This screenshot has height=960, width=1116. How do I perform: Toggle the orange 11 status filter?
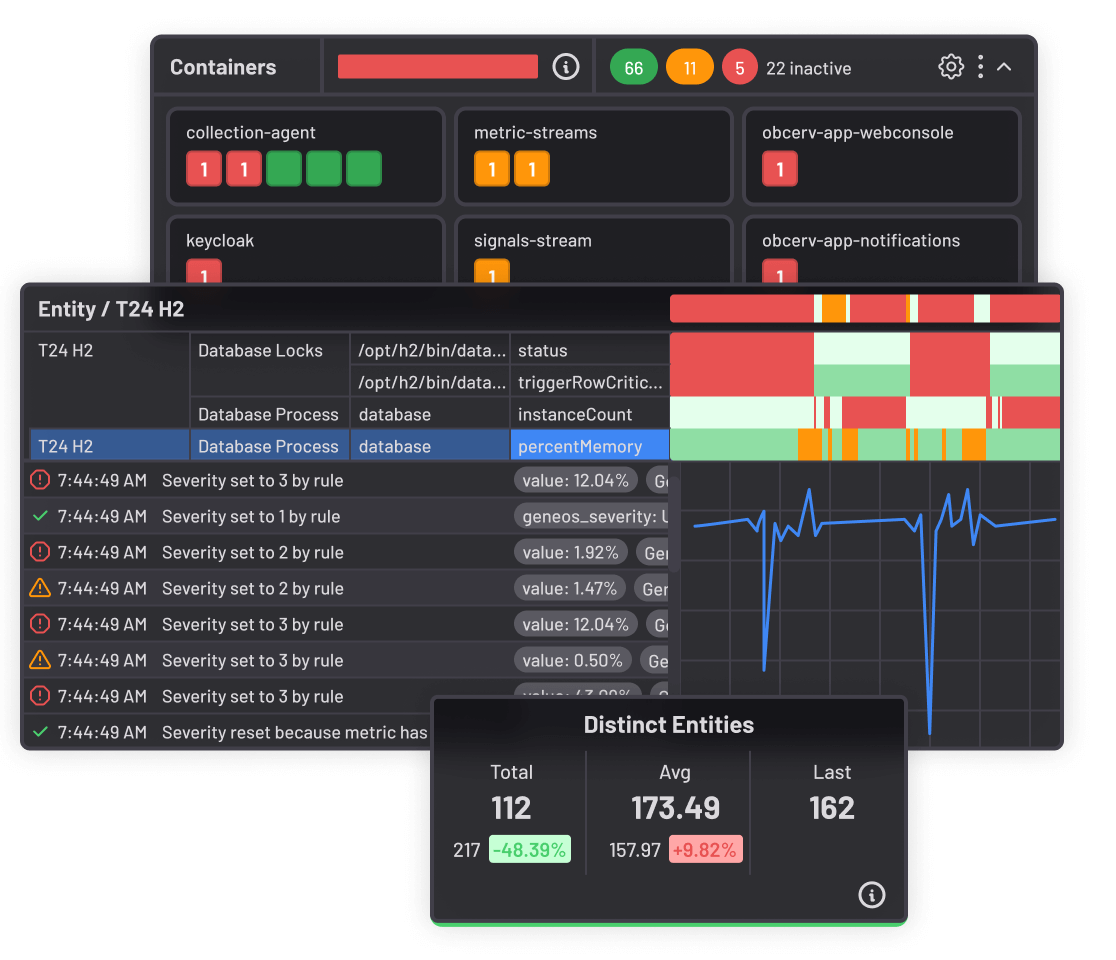(689, 68)
